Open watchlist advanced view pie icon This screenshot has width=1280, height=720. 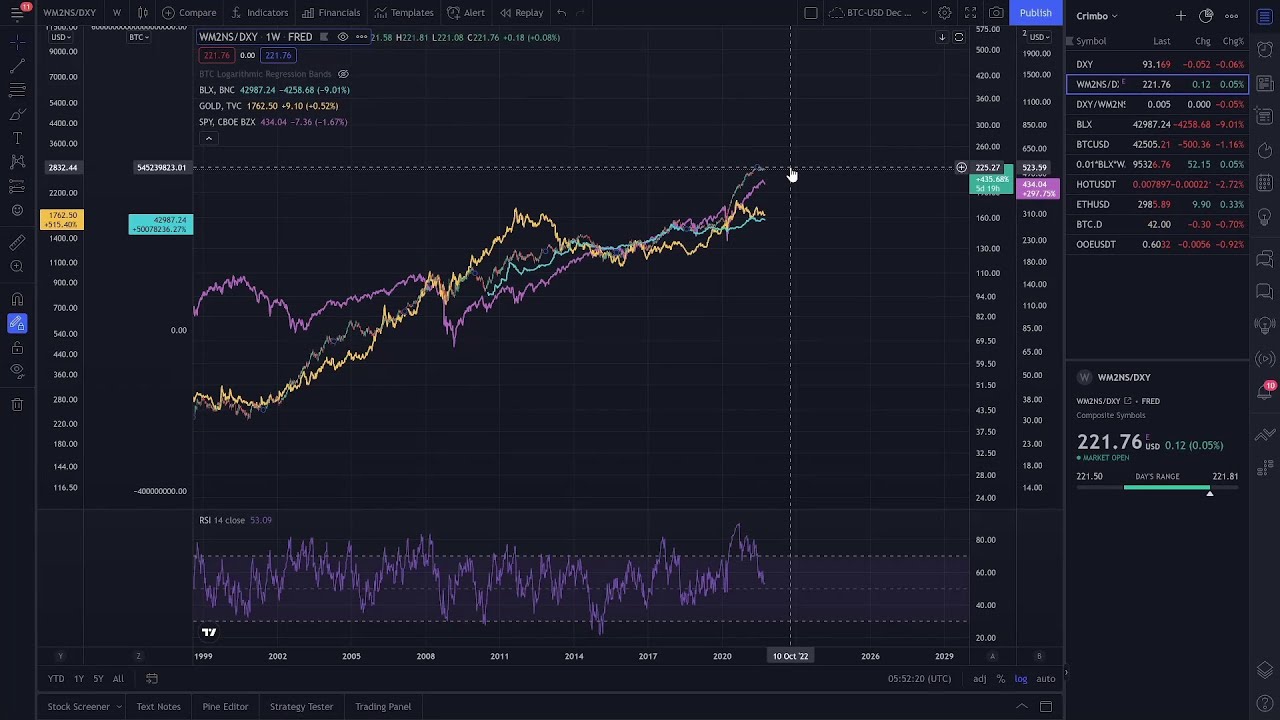(x=1206, y=16)
